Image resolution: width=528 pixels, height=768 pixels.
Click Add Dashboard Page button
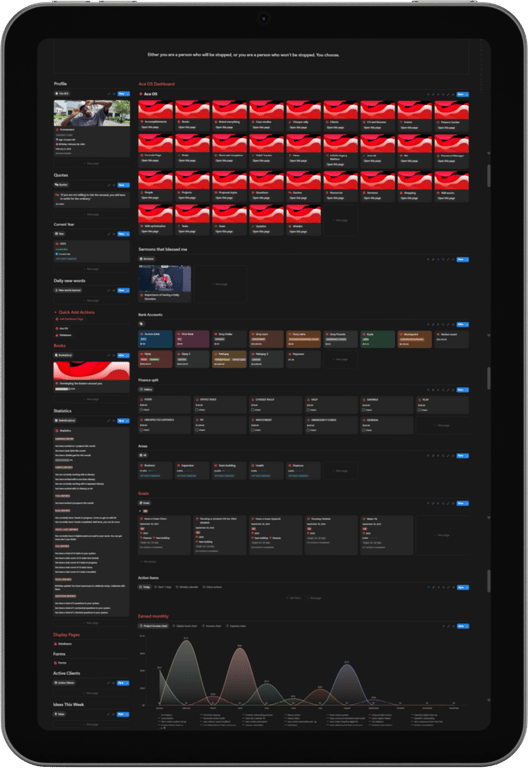point(69,319)
